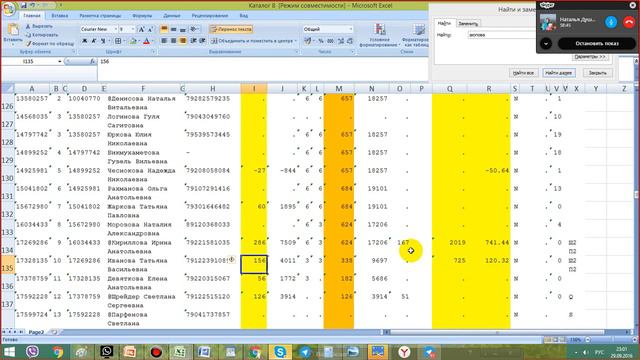The height and width of the screenshot is (360, 640).
Task: Open Условное форматирование menu
Action: [x=380, y=35]
